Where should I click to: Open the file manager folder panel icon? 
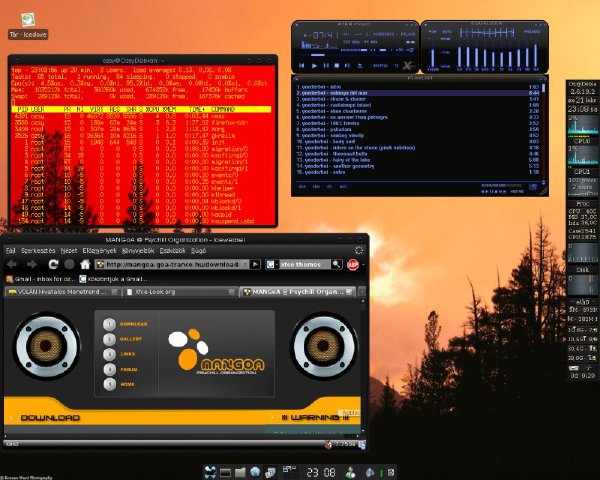240,472
